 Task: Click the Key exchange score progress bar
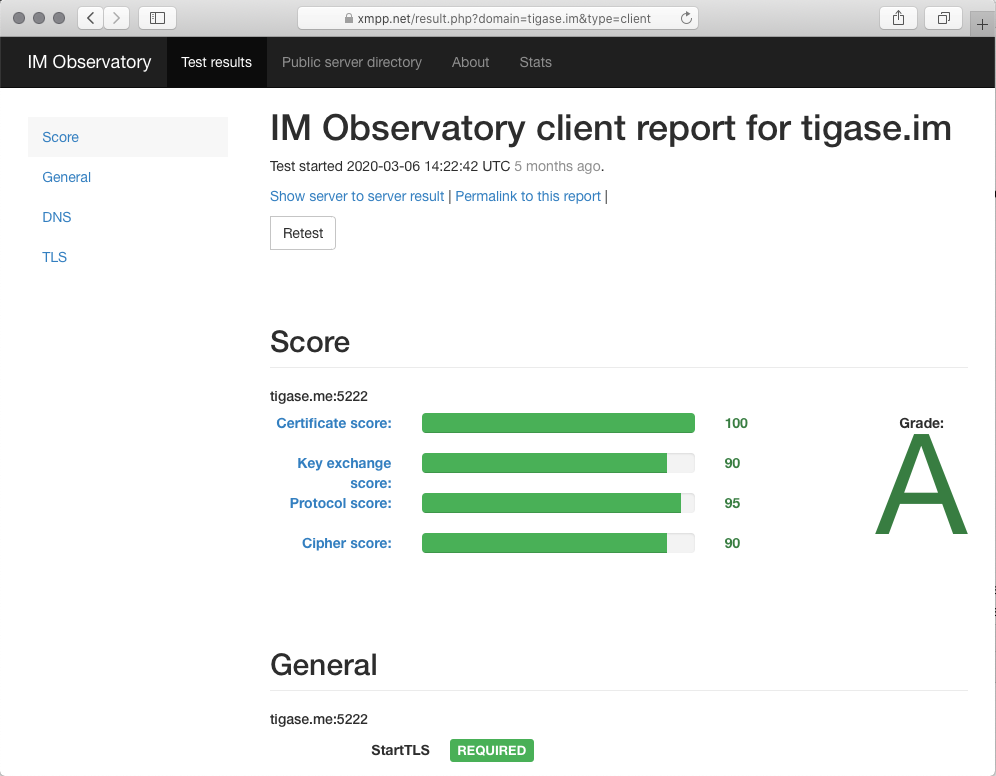coord(558,463)
